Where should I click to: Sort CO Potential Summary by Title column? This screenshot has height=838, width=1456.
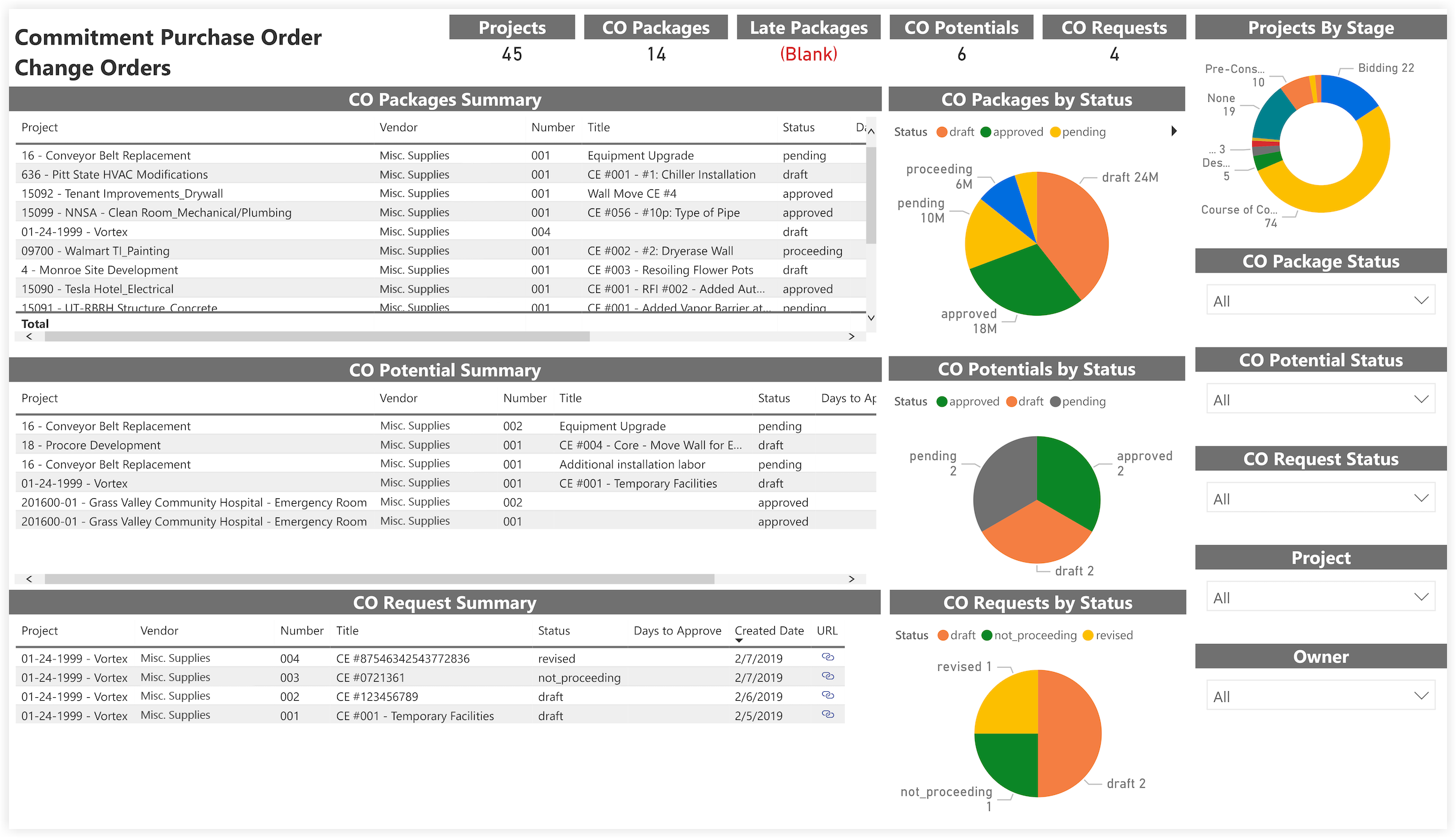coord(570,398)
